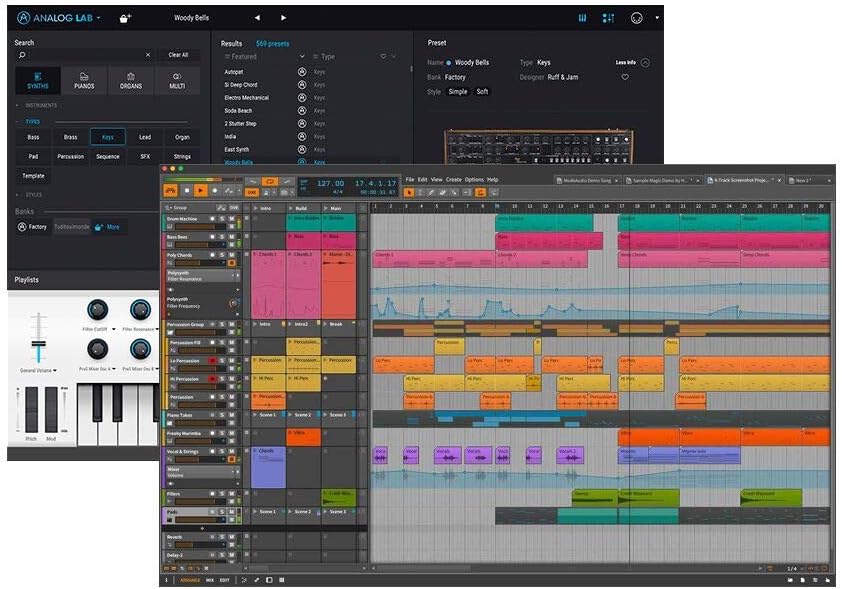842x589 pixels.
Task: Open the Analog Lab store bag icon
Action: [x=125, y=18]
